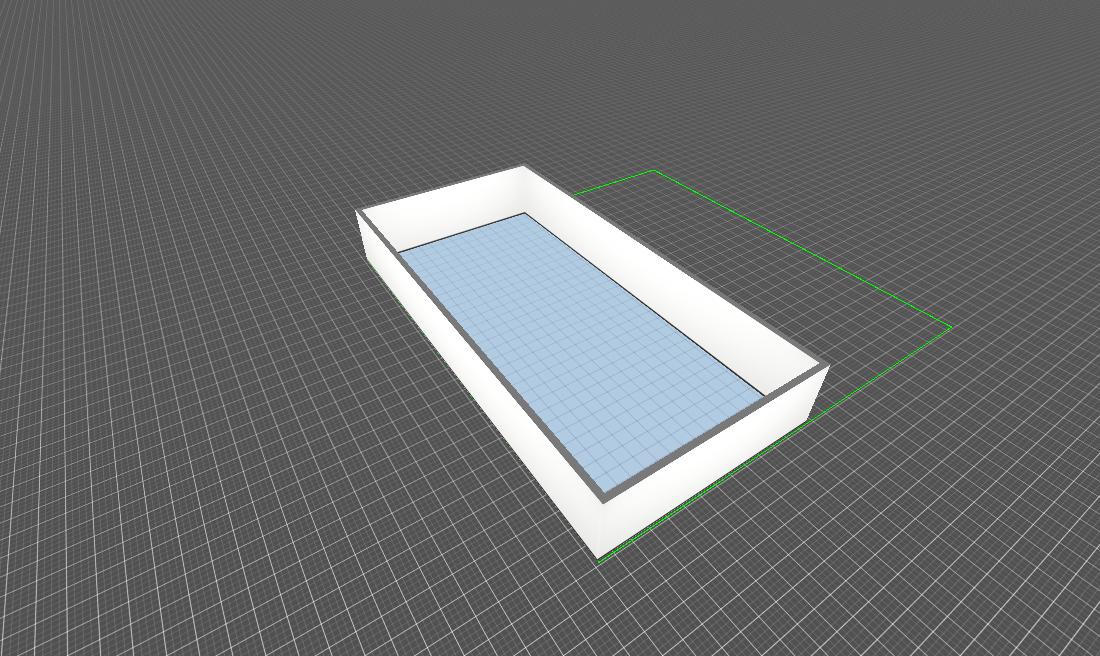Select the rightmost top corner of the room walls
Screen dimensions: 1100x656
tap(828, 366)
